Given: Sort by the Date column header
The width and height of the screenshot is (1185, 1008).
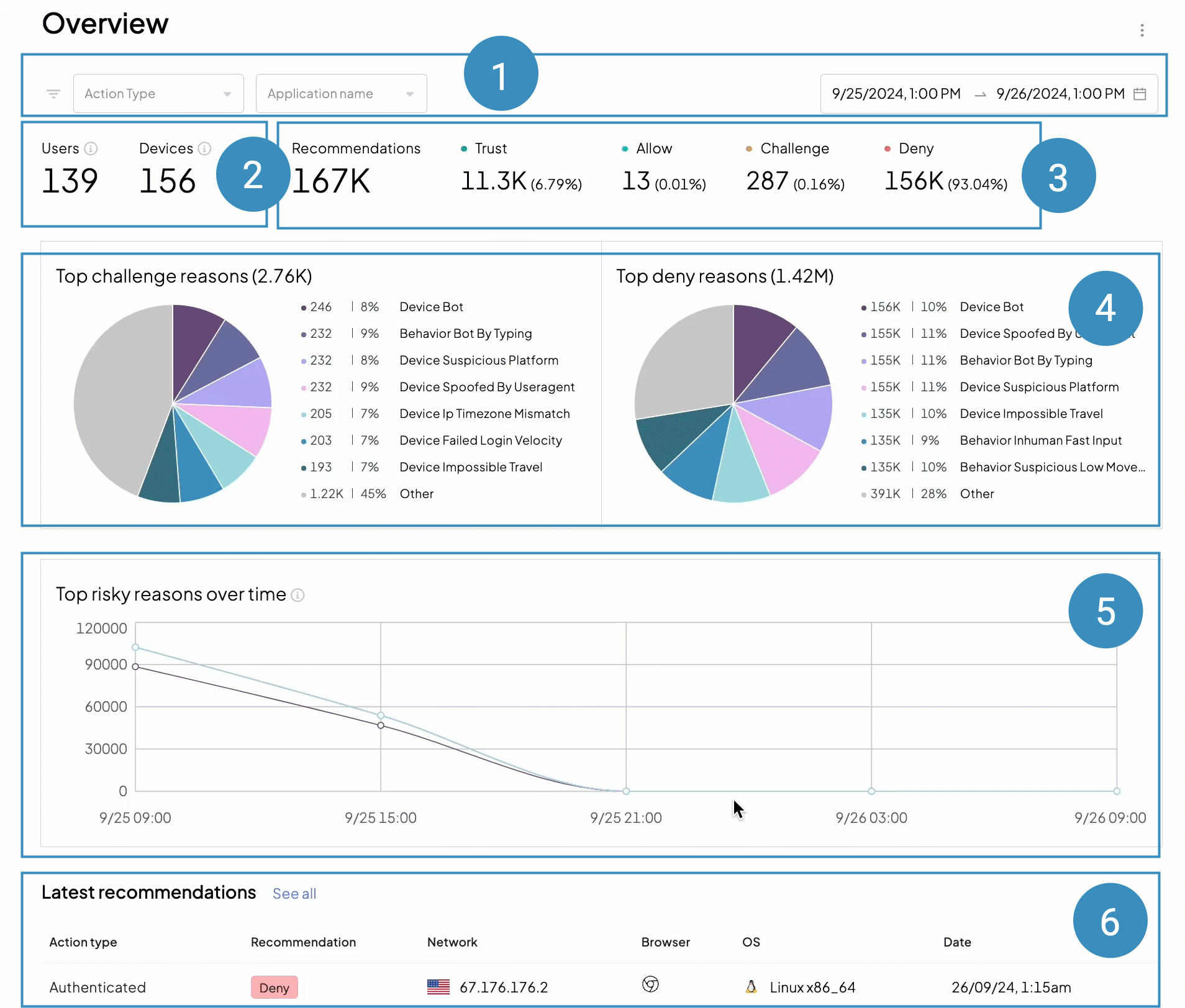Looking at the screenshot, I should tap(957, 942).
